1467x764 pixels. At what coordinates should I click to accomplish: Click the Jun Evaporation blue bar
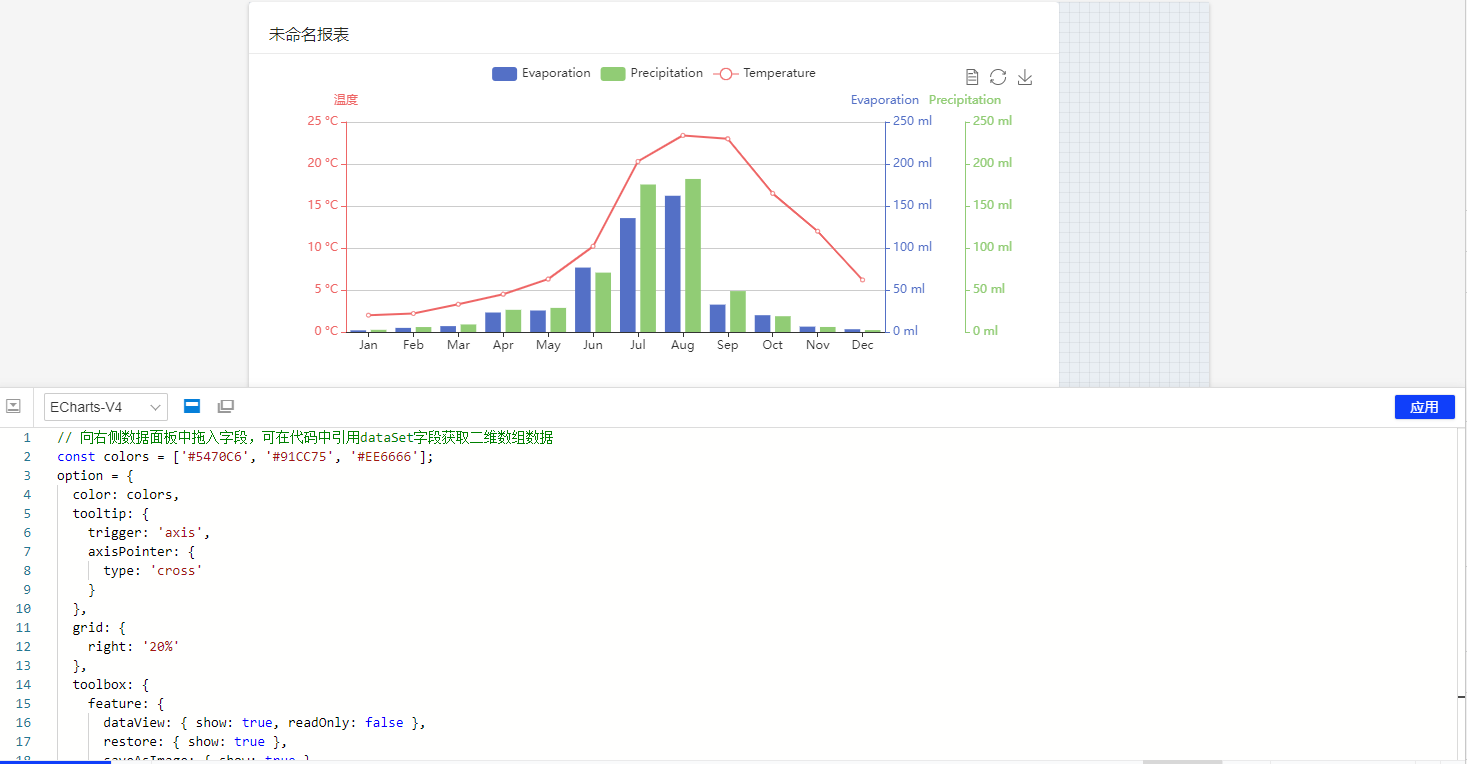(x=583, y=300)
